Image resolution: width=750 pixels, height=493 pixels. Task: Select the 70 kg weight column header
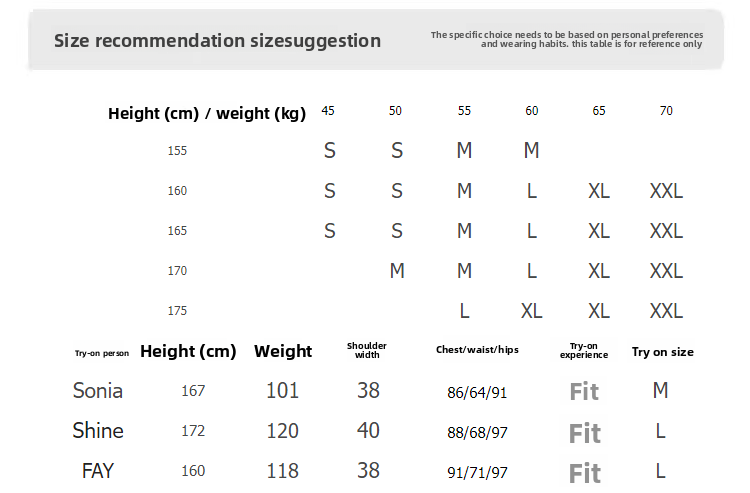(666, 111)
